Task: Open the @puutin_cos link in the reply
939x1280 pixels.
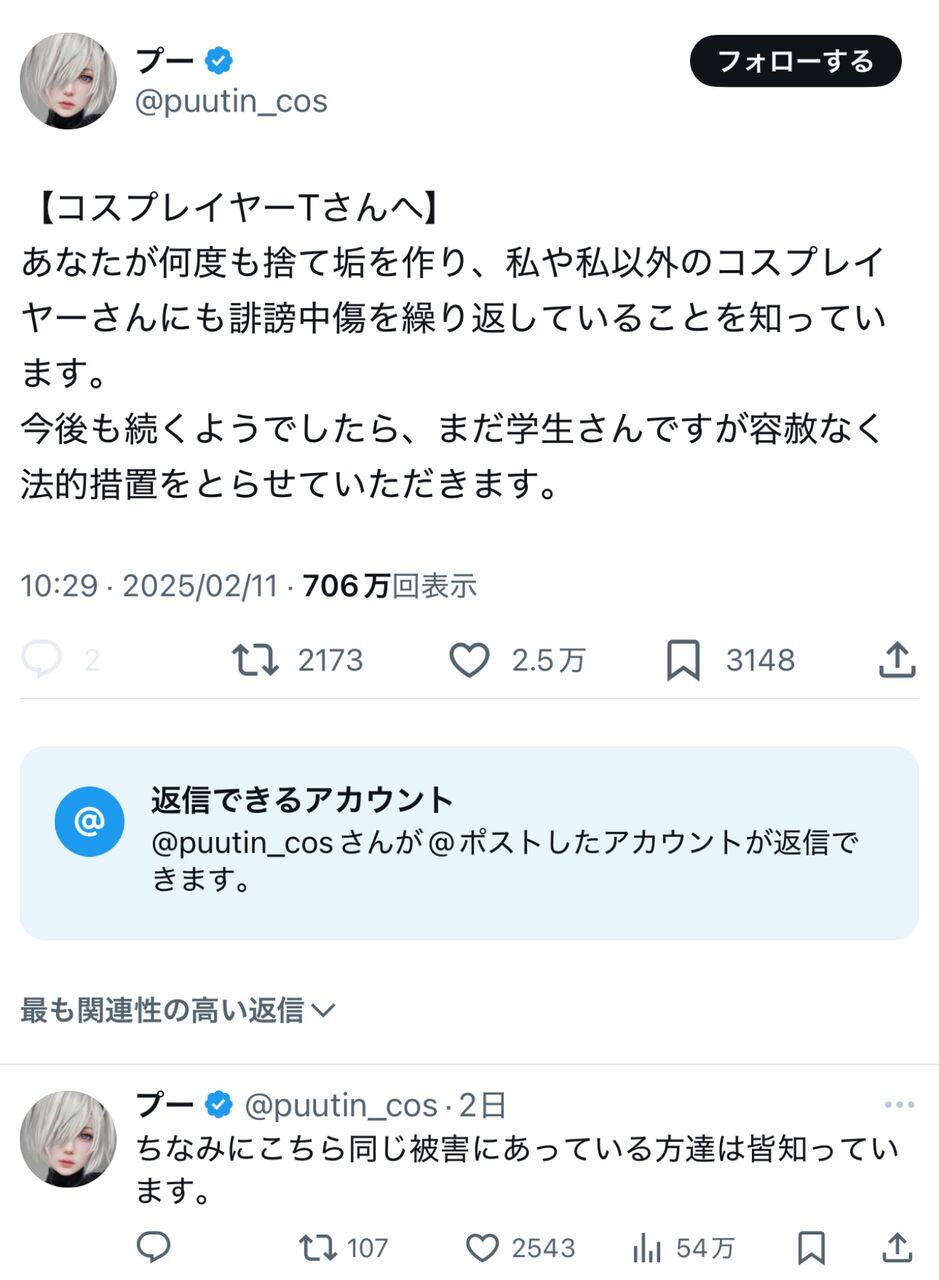Action: (x=341, y=1105)
